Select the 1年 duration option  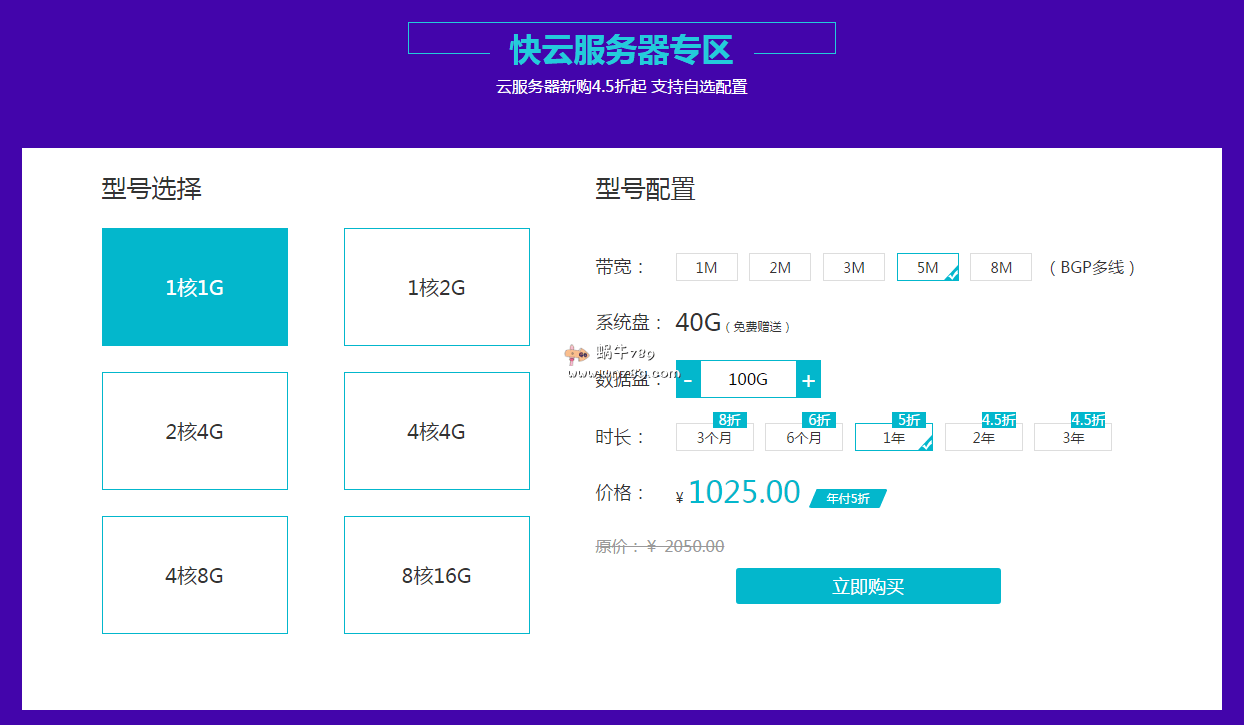893,437
